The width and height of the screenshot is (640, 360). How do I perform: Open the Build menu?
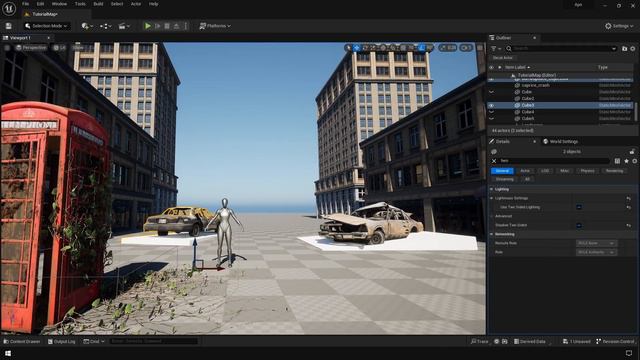click(98, 4)
